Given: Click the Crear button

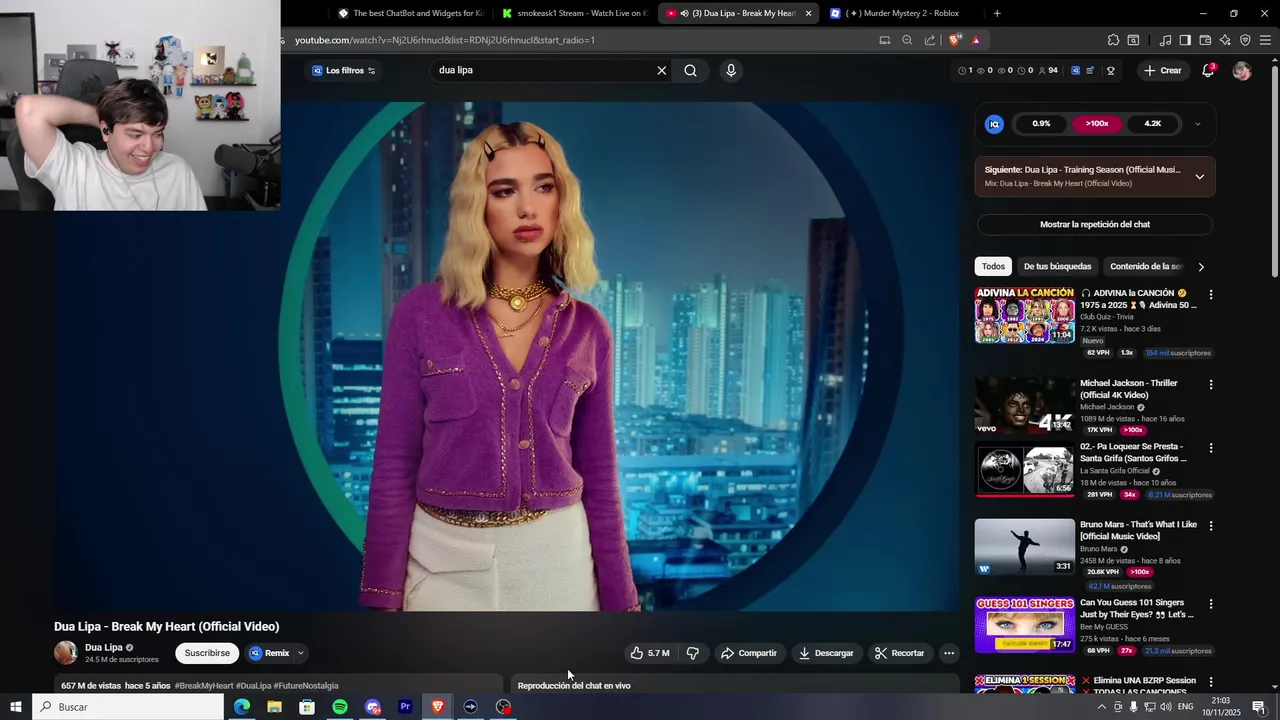Looking at the screenshot, I should (1163, 71).
